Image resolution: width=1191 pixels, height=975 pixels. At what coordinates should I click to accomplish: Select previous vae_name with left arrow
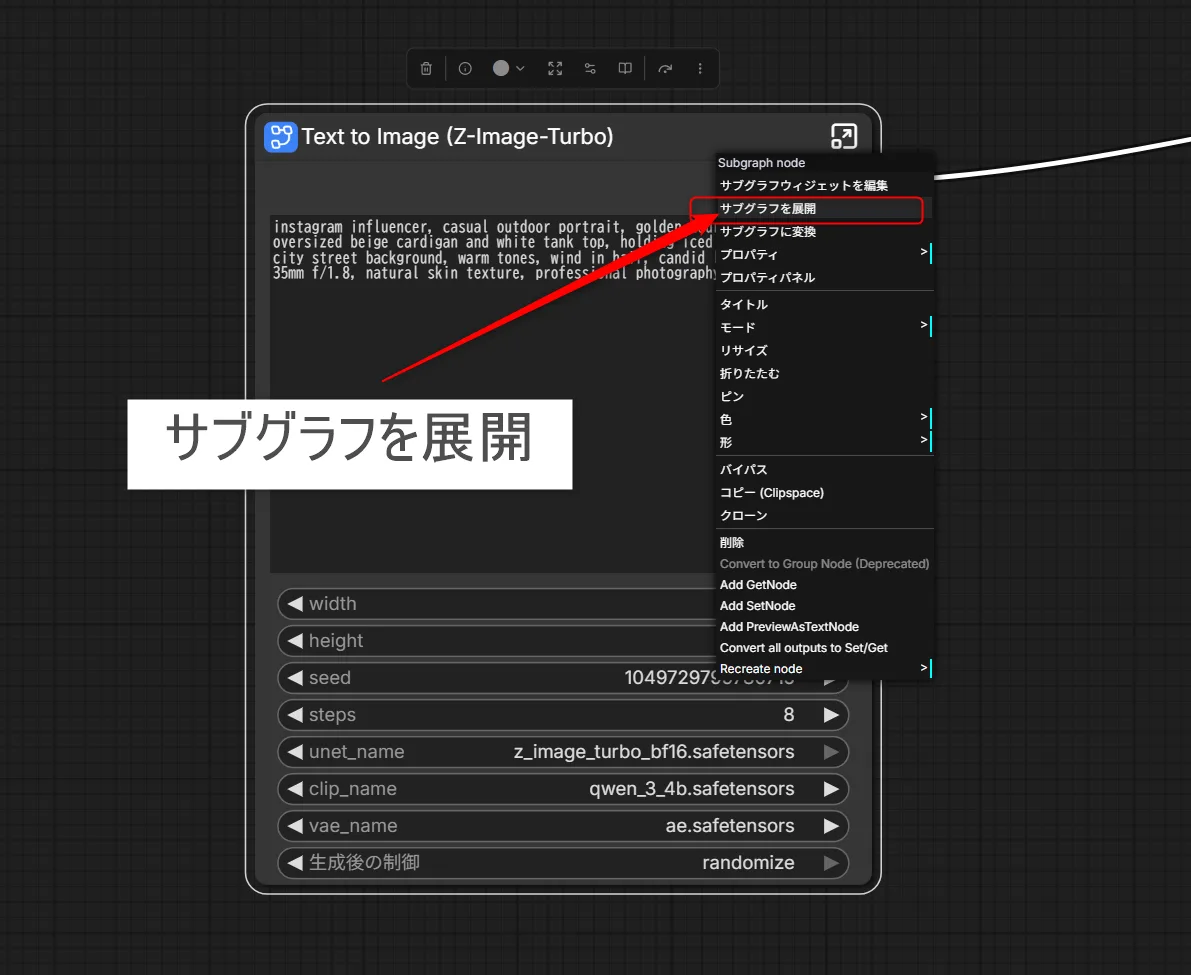tap(295, 825)
